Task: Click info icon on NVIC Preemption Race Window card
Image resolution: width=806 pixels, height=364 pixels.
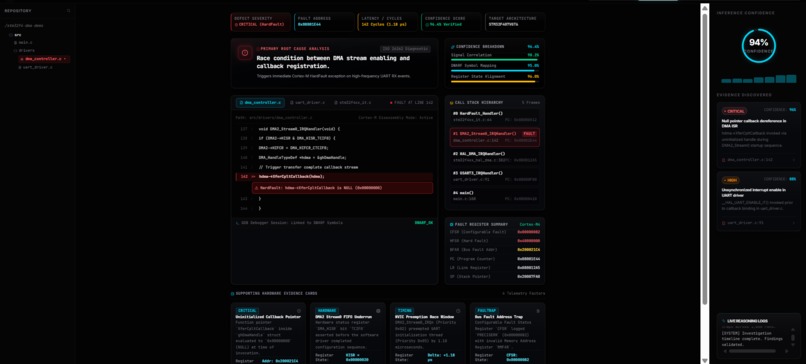Action: click(x=458, y=311)
